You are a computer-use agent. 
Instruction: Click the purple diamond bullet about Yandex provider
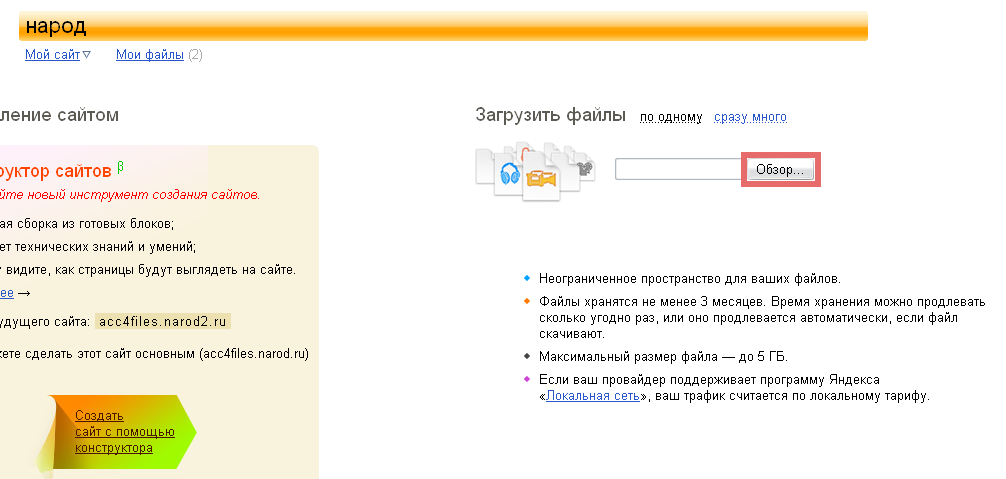pos(526,379)
